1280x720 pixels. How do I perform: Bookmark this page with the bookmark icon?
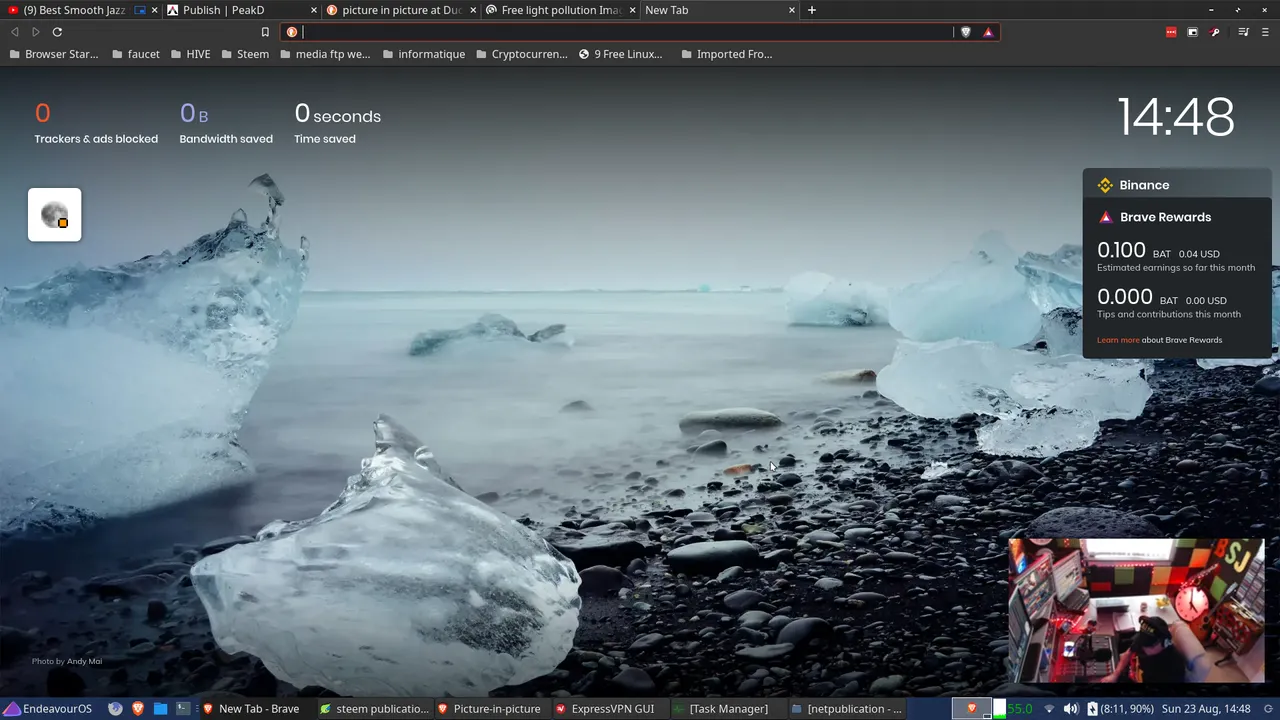[x=265, y=32]
